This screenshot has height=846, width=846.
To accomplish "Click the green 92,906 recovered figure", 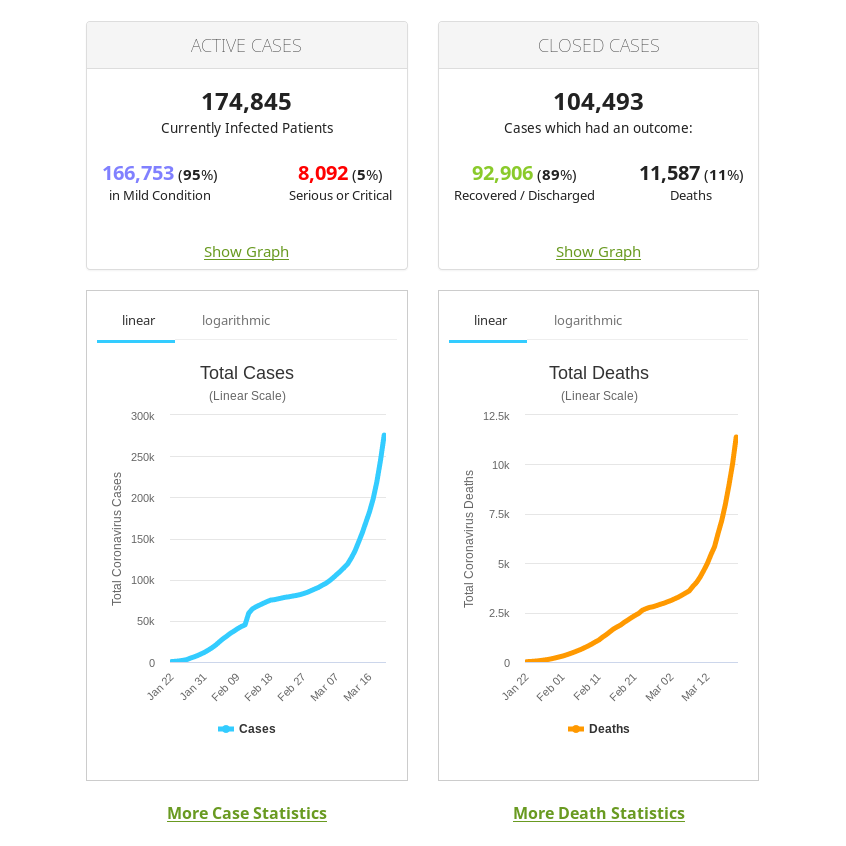I will click(502, 174).
